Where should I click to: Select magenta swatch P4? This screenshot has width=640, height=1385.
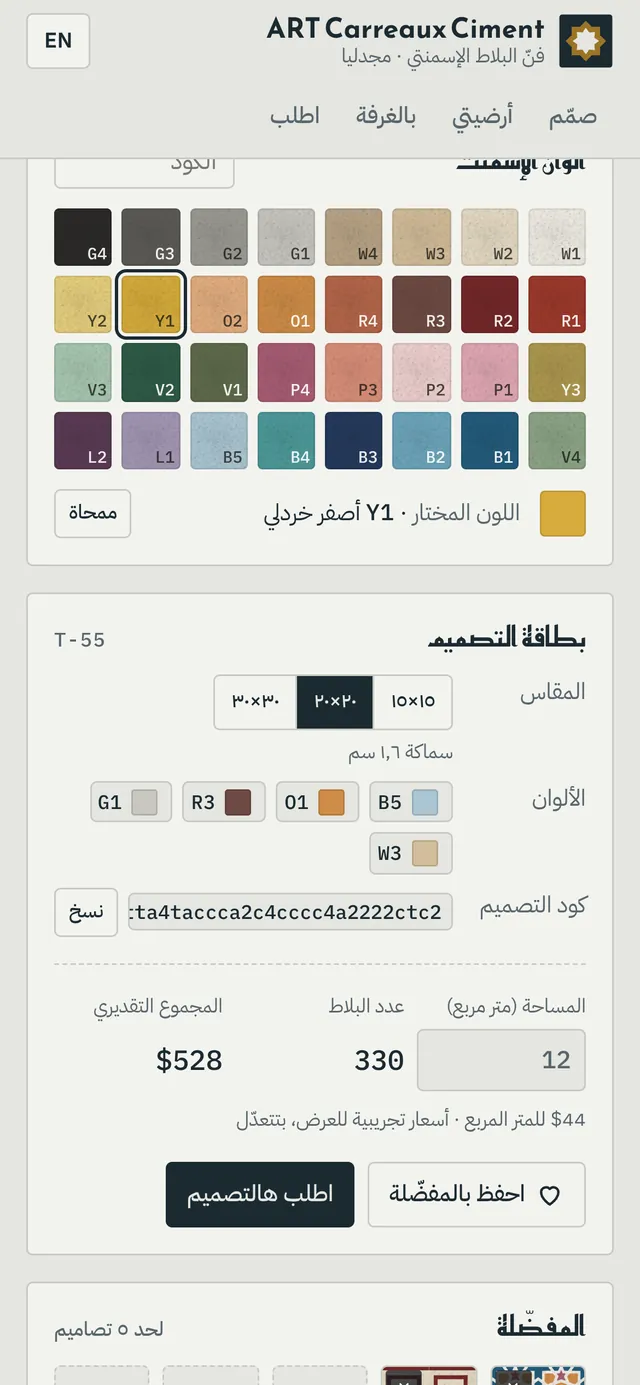[x=286, y=372]
